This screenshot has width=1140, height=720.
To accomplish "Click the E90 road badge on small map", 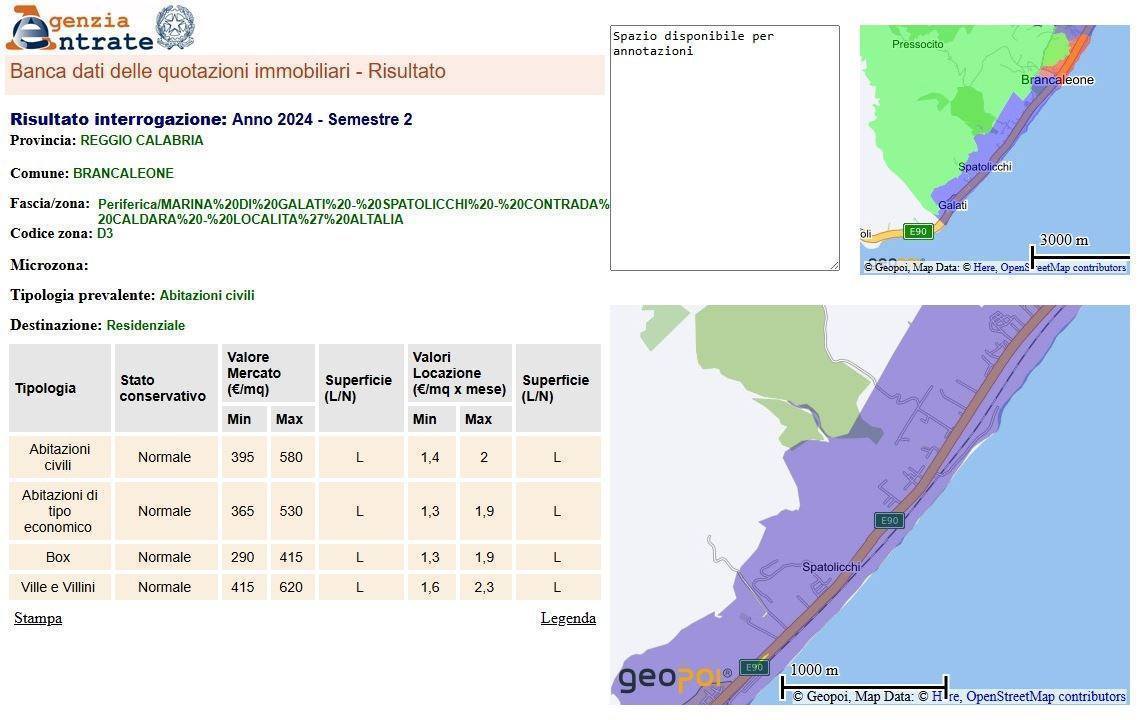I will coord(917,232).
